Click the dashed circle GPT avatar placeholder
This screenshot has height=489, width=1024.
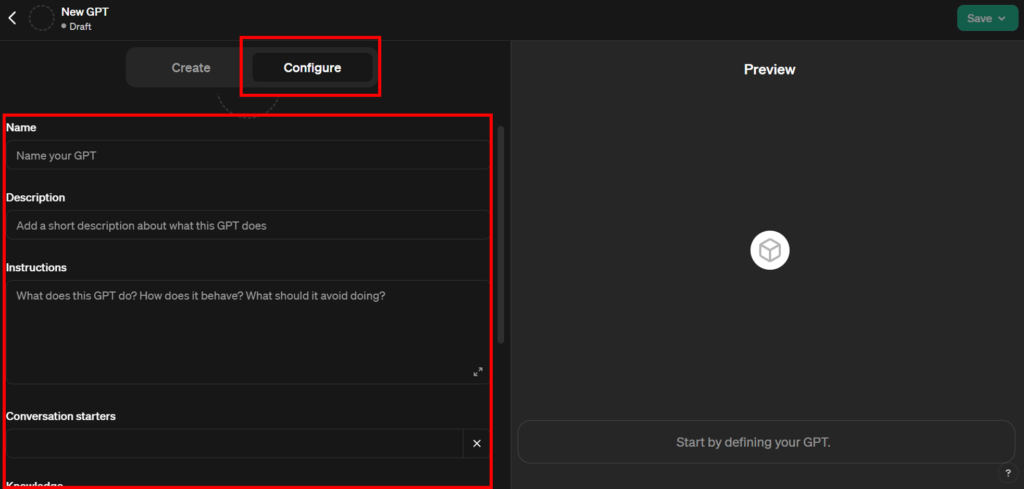point(42,18)
